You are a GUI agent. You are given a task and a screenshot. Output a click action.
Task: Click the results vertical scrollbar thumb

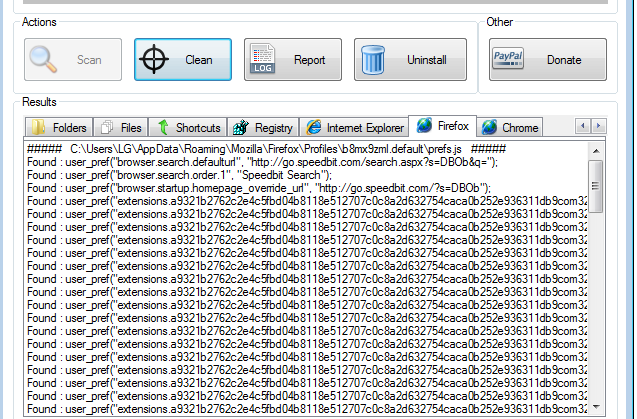point(596,187)
